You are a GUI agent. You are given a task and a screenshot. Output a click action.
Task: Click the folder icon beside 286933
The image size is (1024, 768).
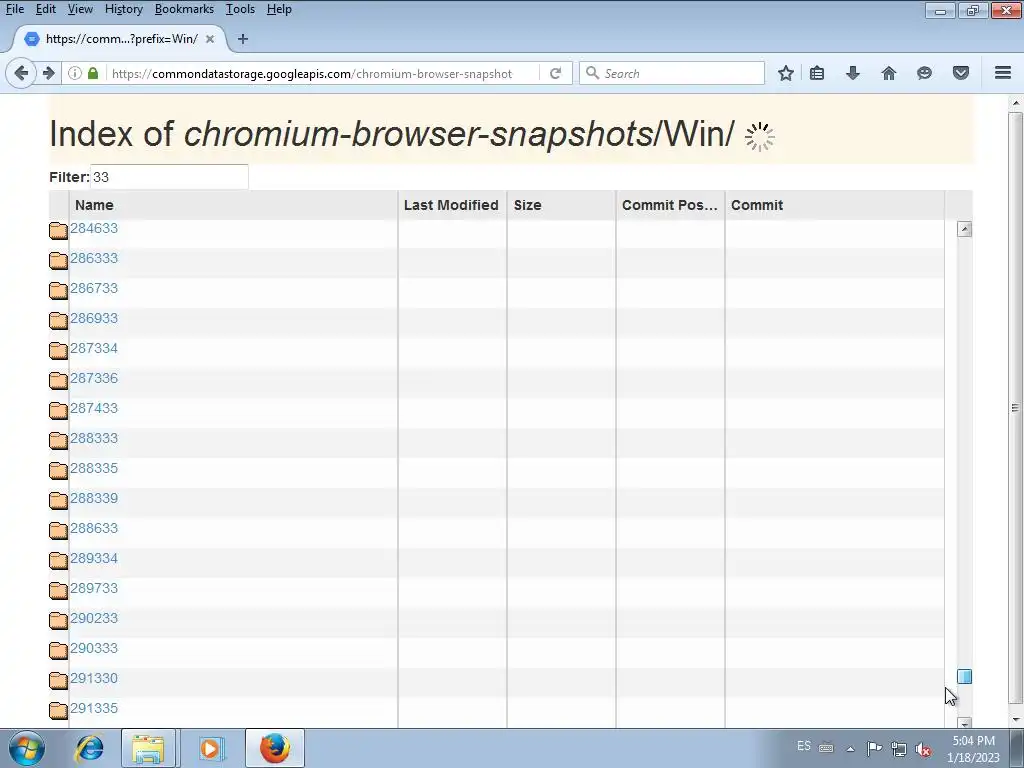tap(58, 320)
